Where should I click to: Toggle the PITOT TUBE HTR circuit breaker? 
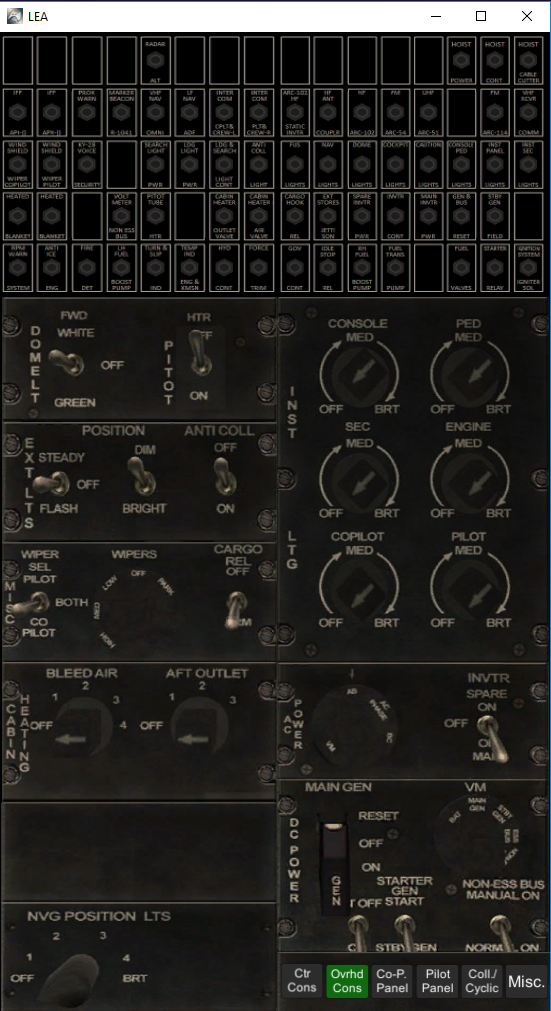(155, 216)
